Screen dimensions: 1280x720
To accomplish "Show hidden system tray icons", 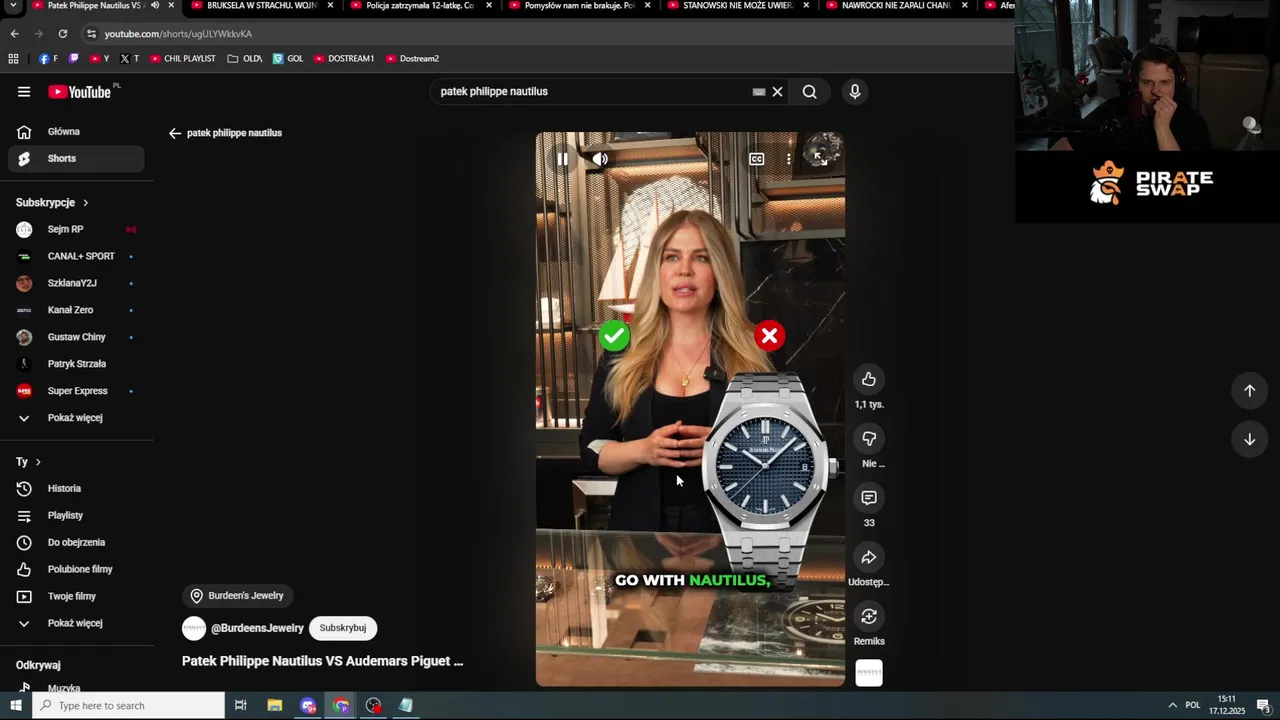I will click(1172, 706).
